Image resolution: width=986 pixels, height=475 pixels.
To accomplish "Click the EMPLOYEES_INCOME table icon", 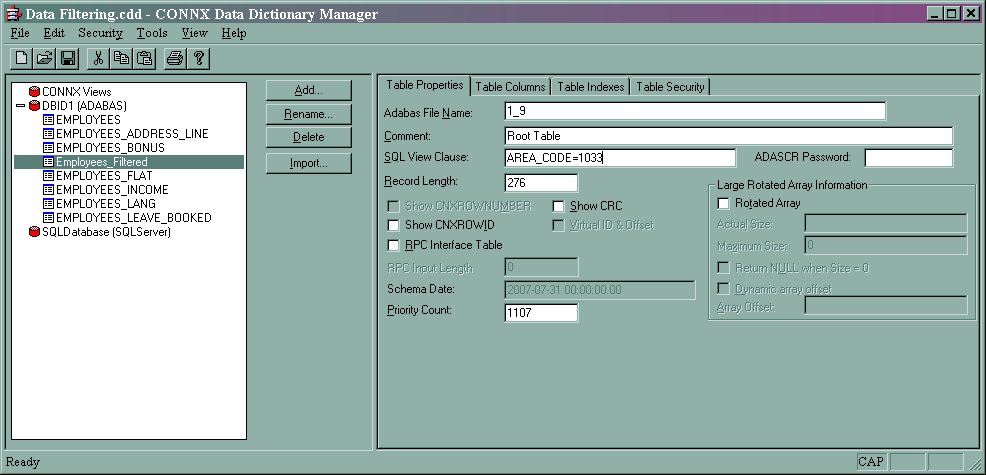I will [x=48, y=189].
